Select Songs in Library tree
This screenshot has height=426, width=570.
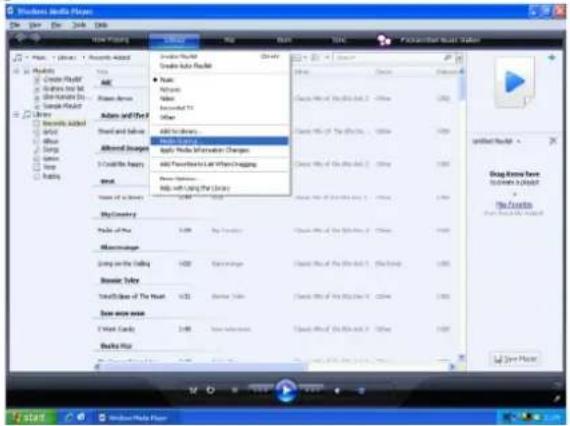(x=51, y=149)
